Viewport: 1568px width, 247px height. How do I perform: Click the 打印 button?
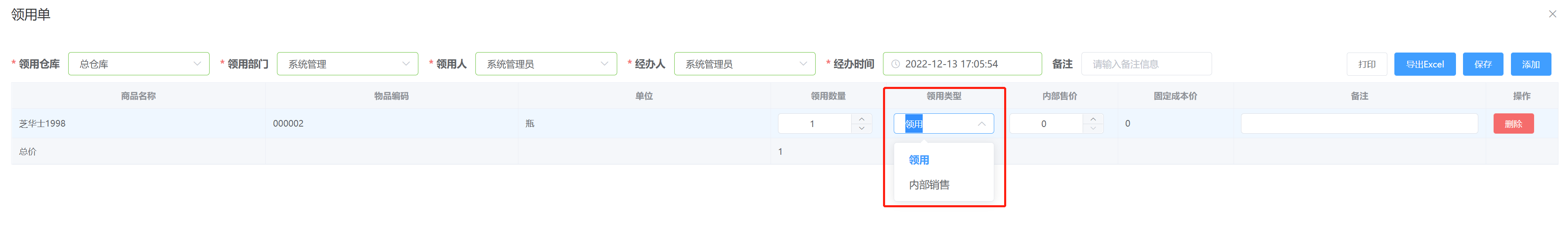coord(1367,64)
